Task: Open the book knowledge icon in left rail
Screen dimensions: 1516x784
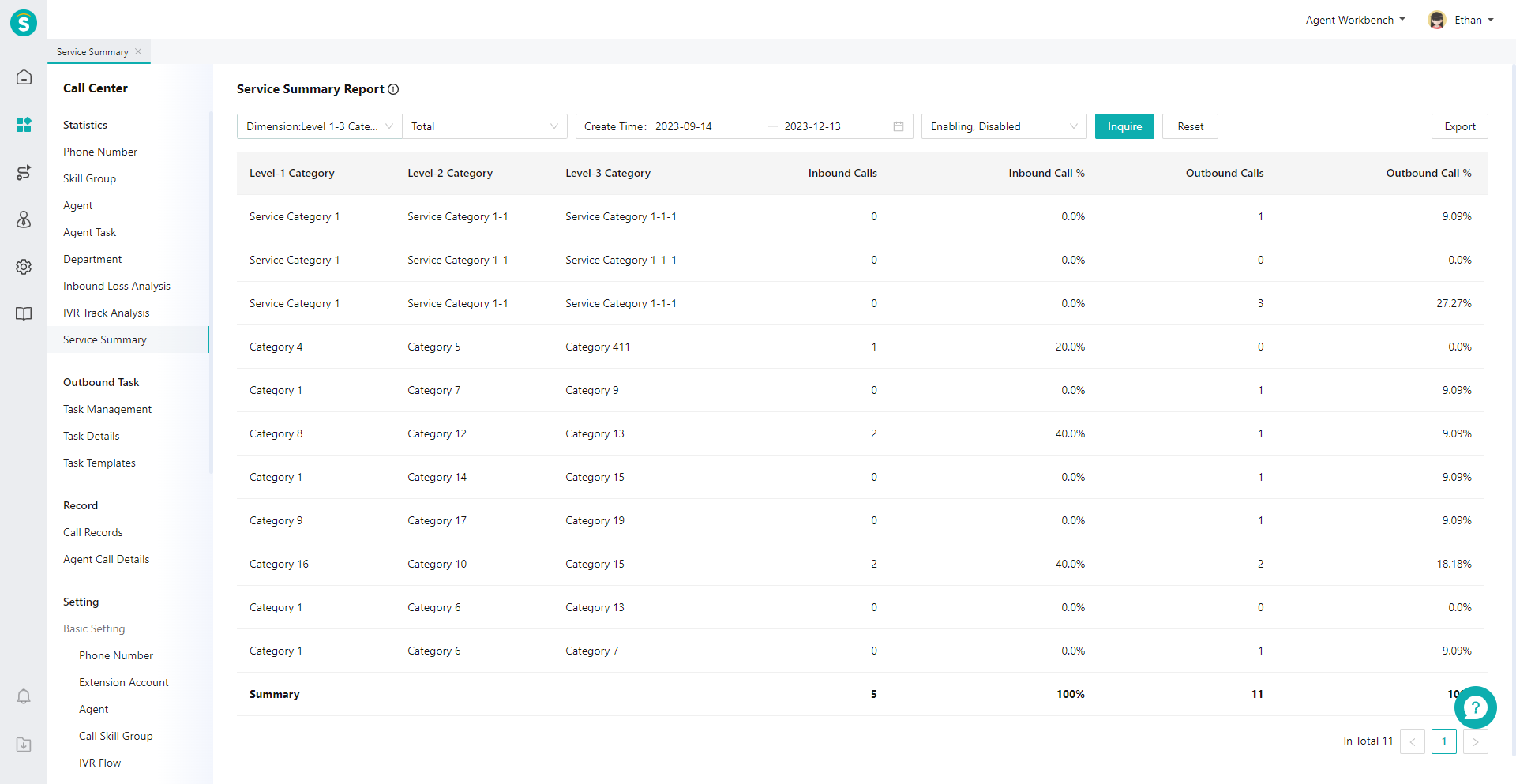Action: pyautogui.click(x=24, y=314)
